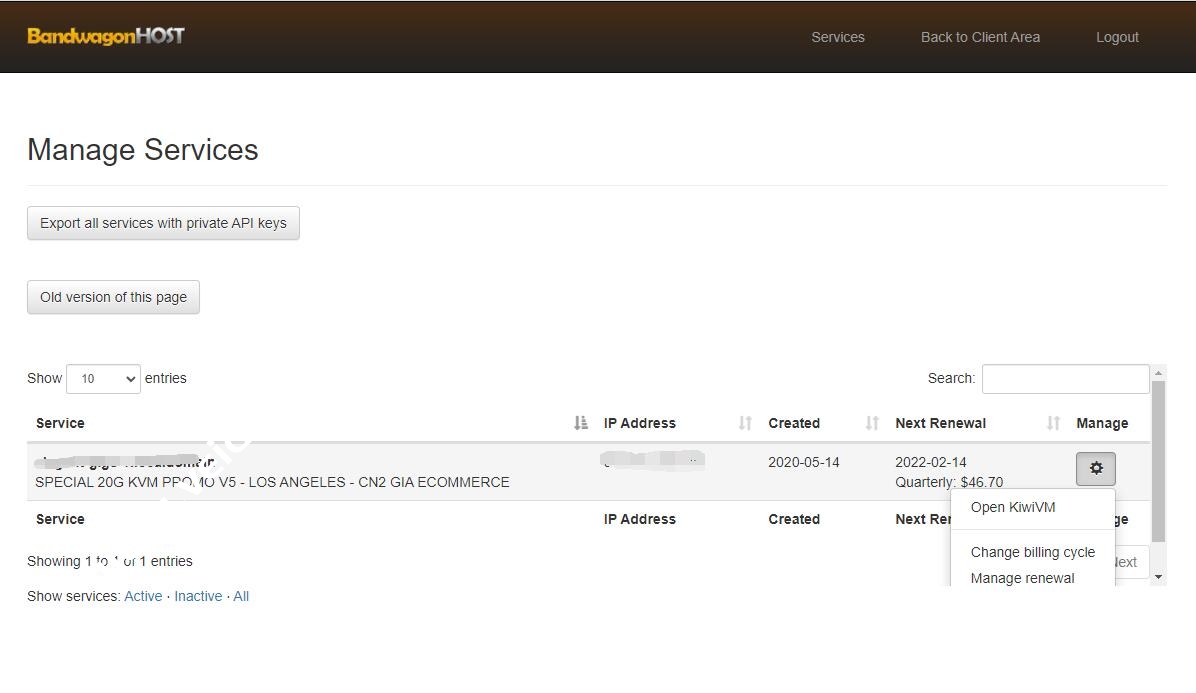Show Inactive services

198,596
